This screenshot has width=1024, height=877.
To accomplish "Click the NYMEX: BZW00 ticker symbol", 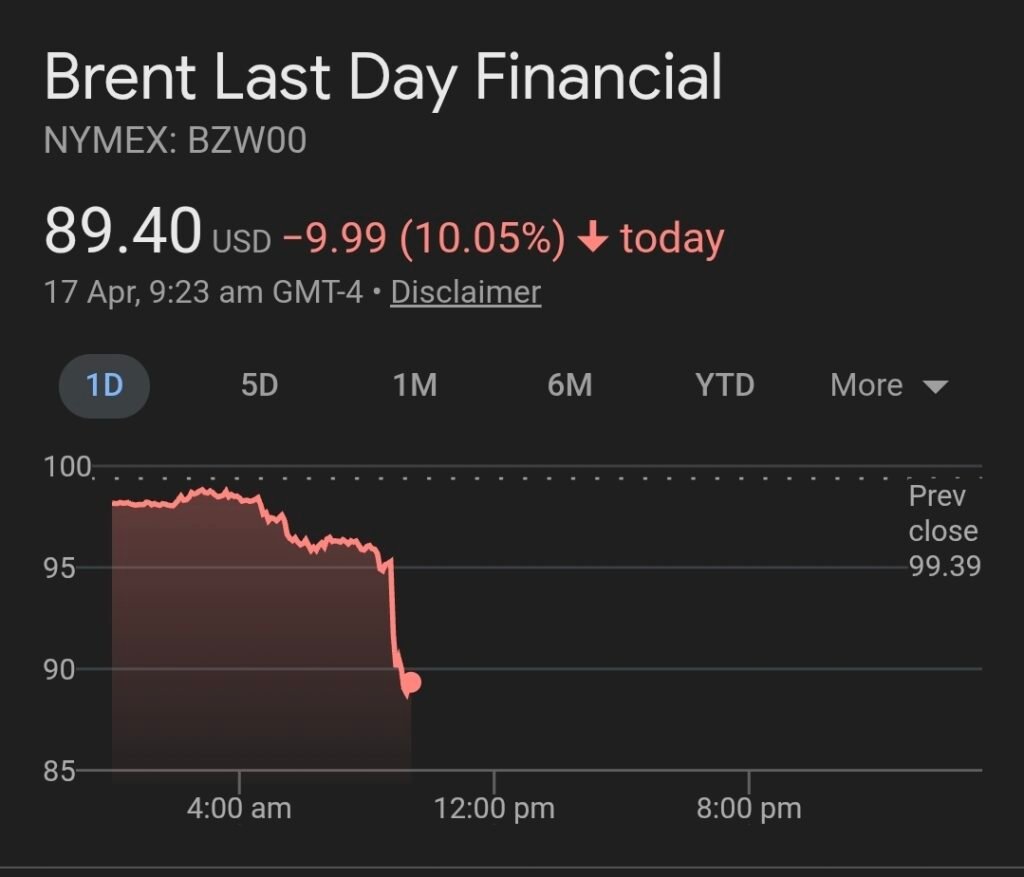I will pos(175,141).
